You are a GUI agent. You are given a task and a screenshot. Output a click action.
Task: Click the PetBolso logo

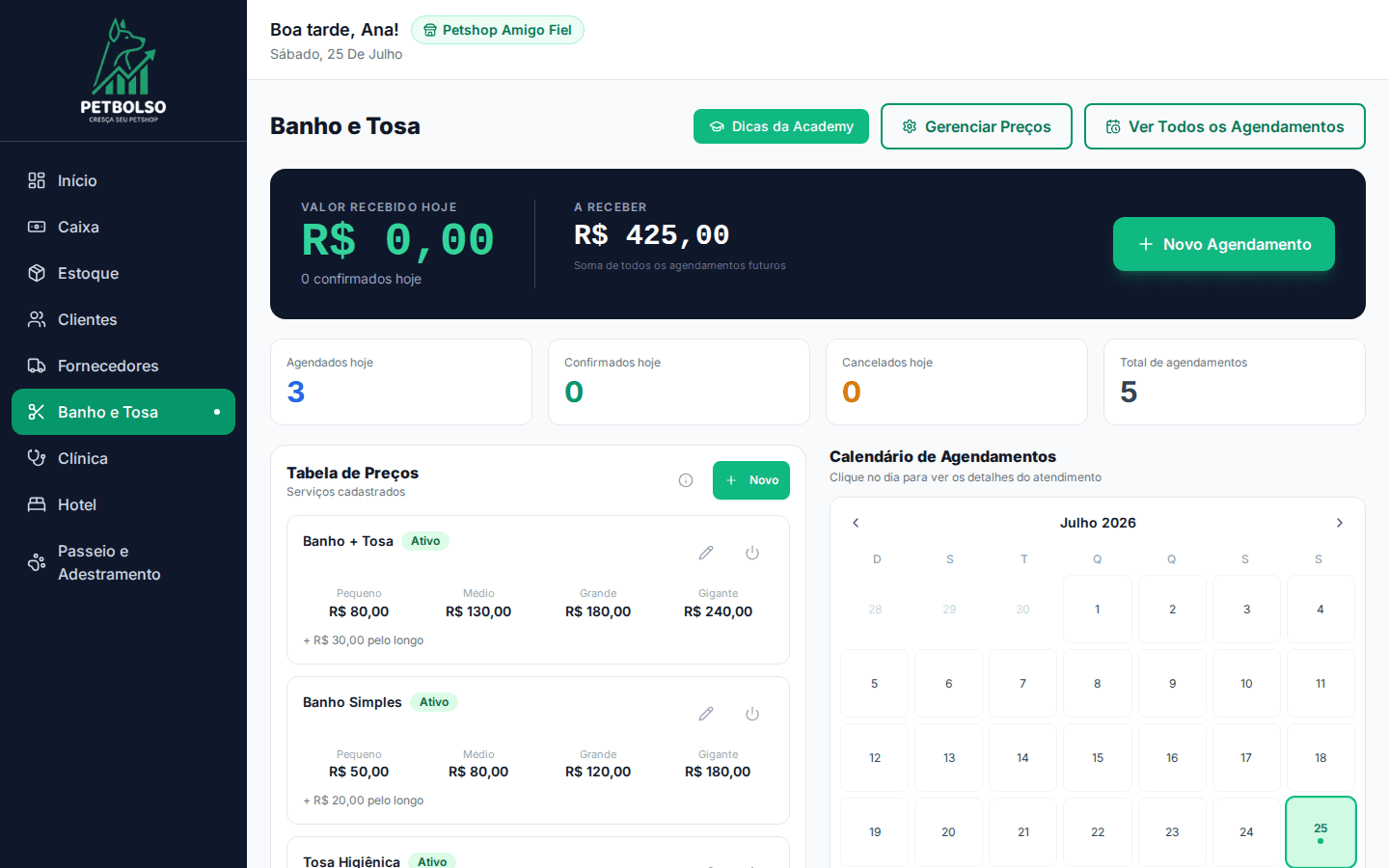[x=123, y=70]
